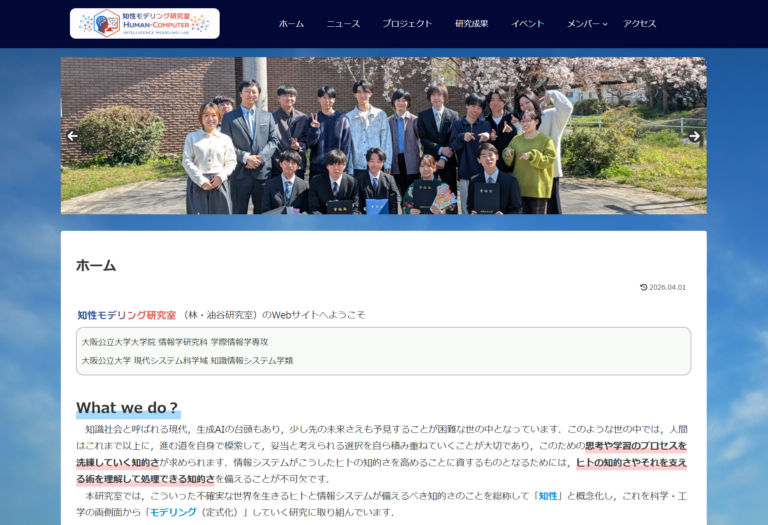Click the blue モデリング keyword

click(x=172, y=512)
